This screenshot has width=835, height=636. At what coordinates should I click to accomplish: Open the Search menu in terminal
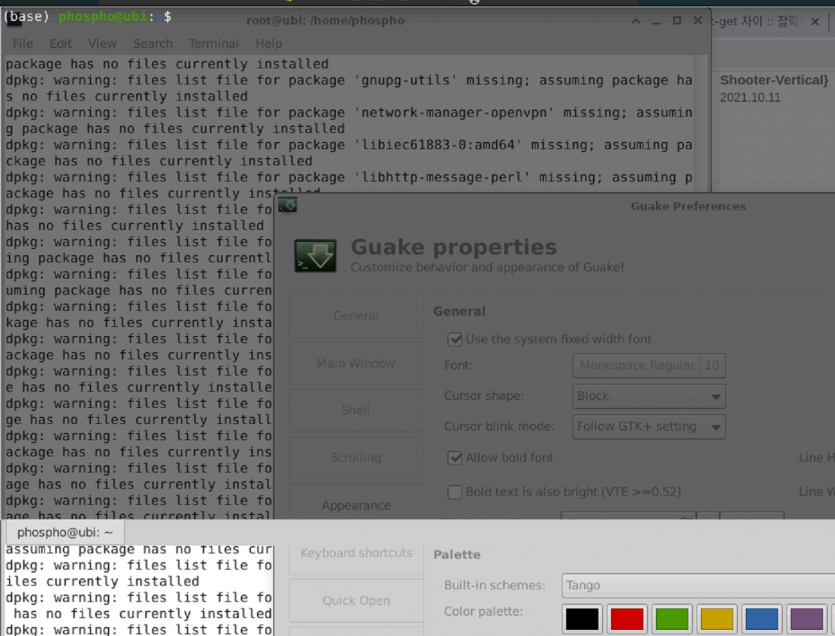[x=153, y=44]
